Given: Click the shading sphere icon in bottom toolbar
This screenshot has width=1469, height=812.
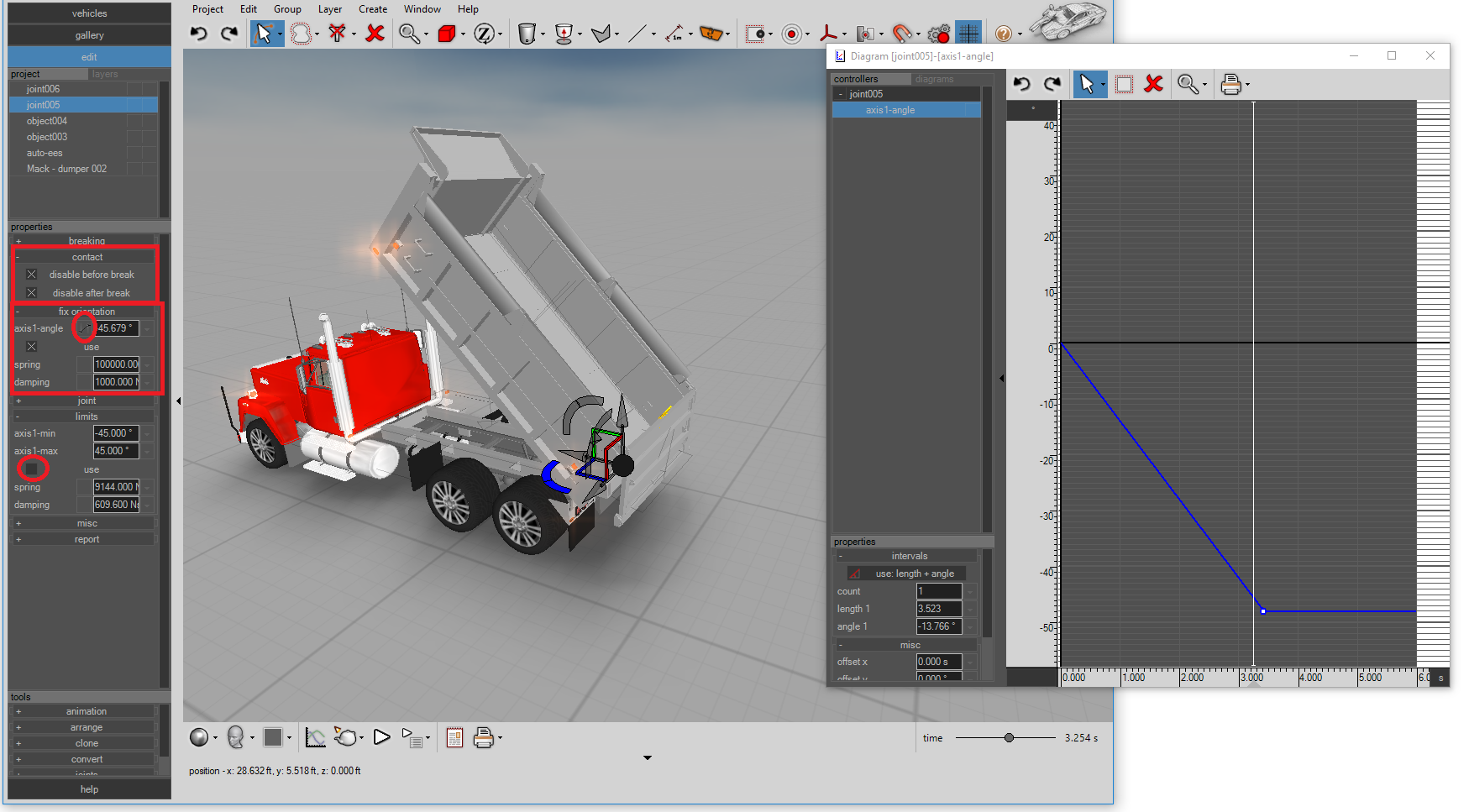Looking at the screenshot, I should tap(199, 737).
